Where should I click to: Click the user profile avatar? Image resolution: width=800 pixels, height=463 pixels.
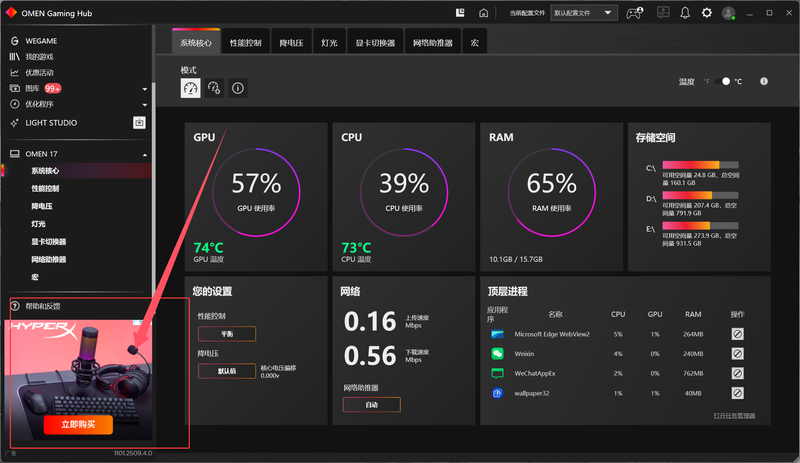(729, 13)
